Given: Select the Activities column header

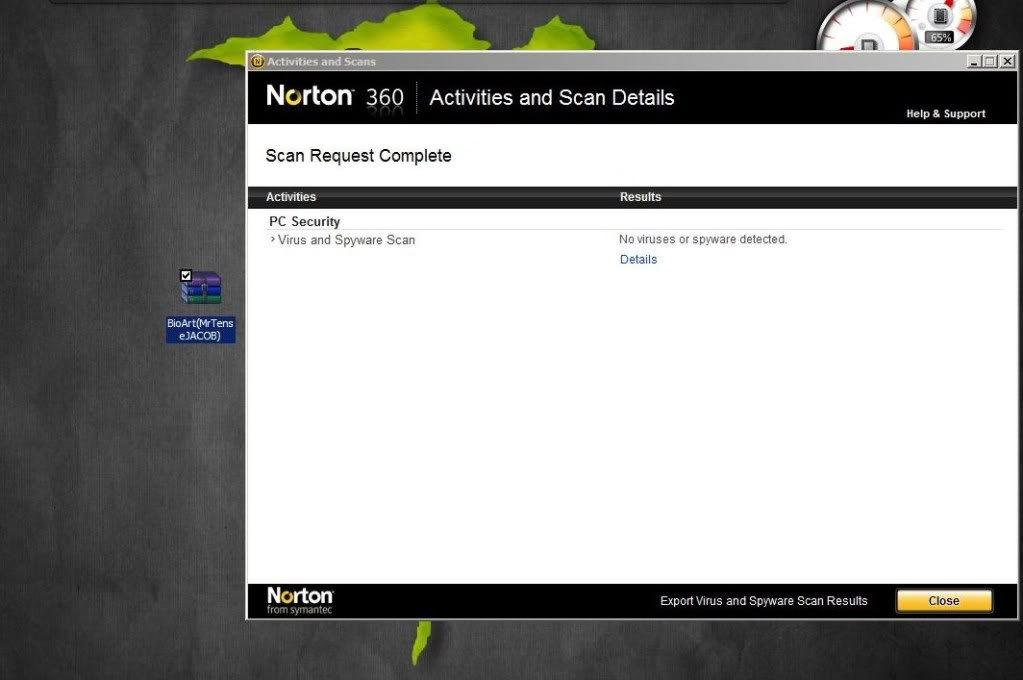Looking at the screenshot, I should pos(291,196).
